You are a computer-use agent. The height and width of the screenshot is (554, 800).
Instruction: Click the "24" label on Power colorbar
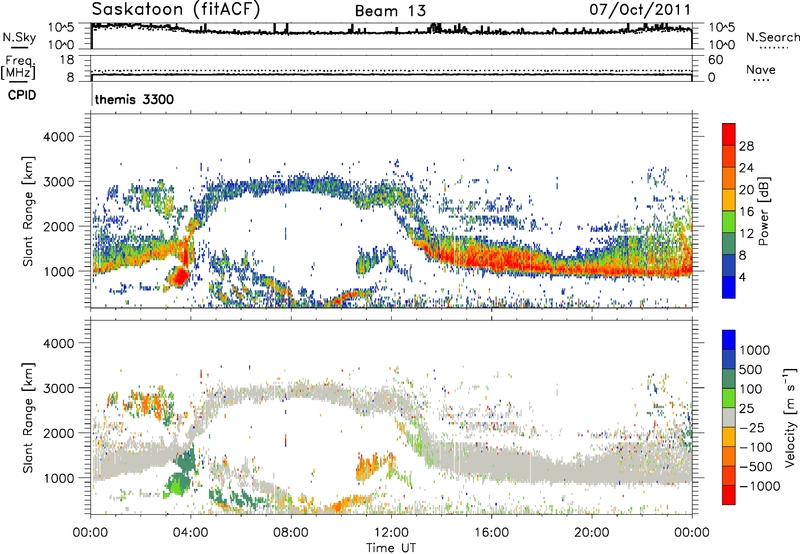pyautogui.click(x=746, y=168)
